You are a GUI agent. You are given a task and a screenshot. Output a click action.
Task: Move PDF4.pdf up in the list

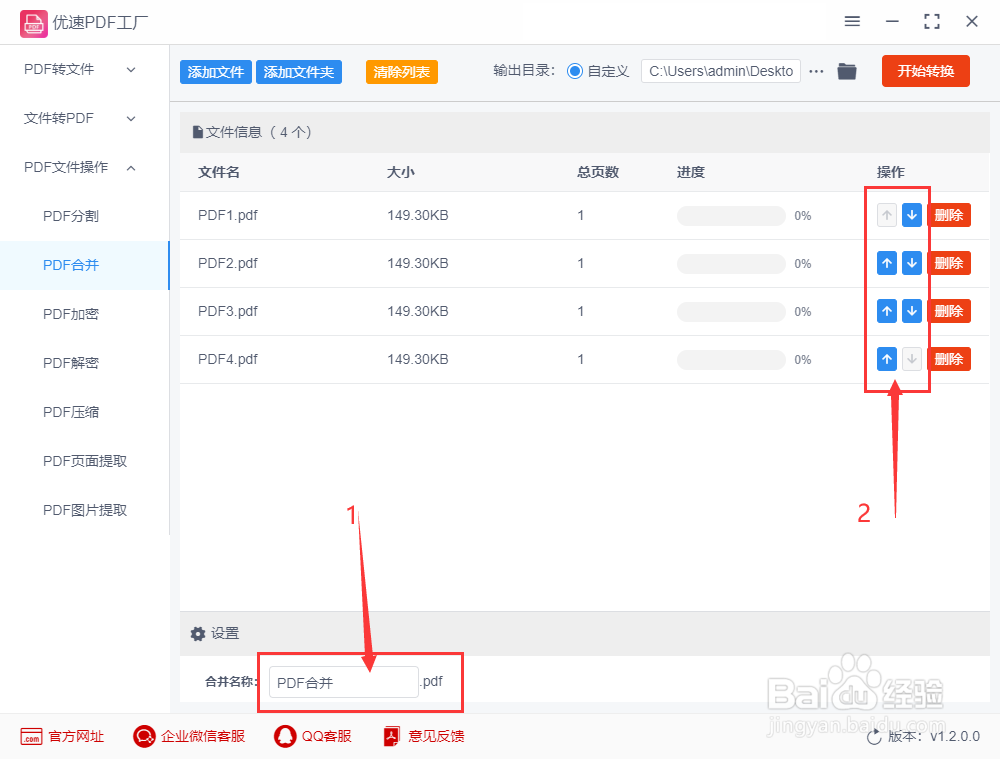click(887, 359)
